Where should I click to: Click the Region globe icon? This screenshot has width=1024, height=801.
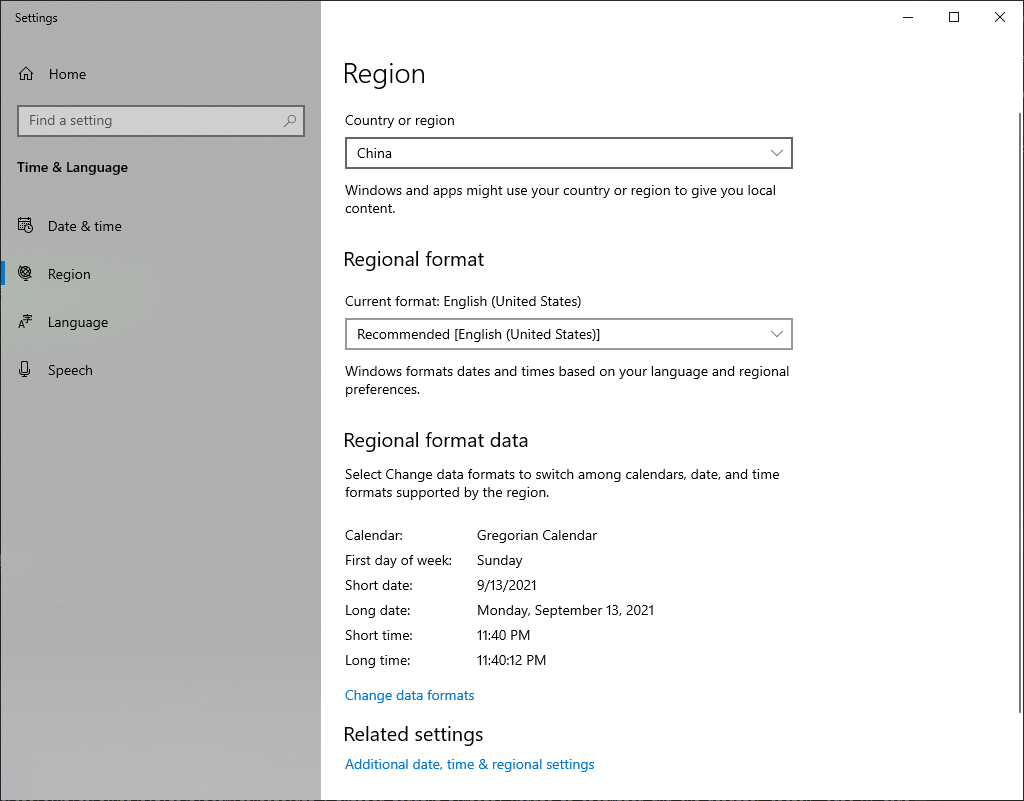tap(26, 274)
